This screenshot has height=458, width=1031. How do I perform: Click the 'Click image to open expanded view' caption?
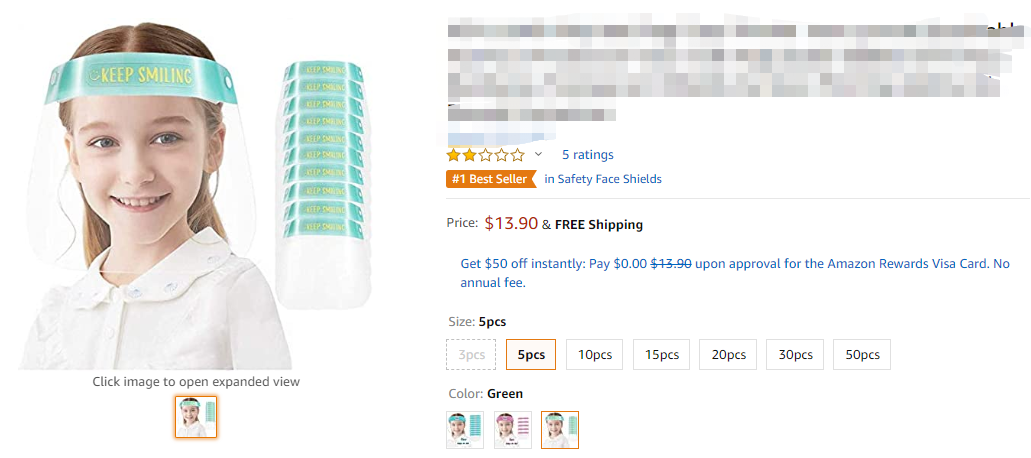click(x=196, y=381)
